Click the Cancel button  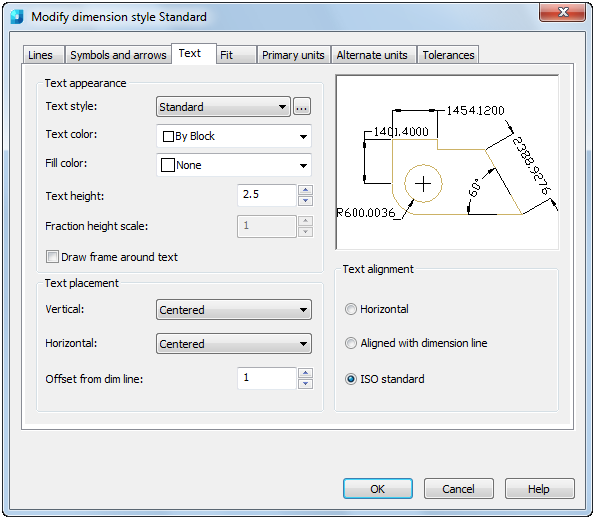(458, 489)
